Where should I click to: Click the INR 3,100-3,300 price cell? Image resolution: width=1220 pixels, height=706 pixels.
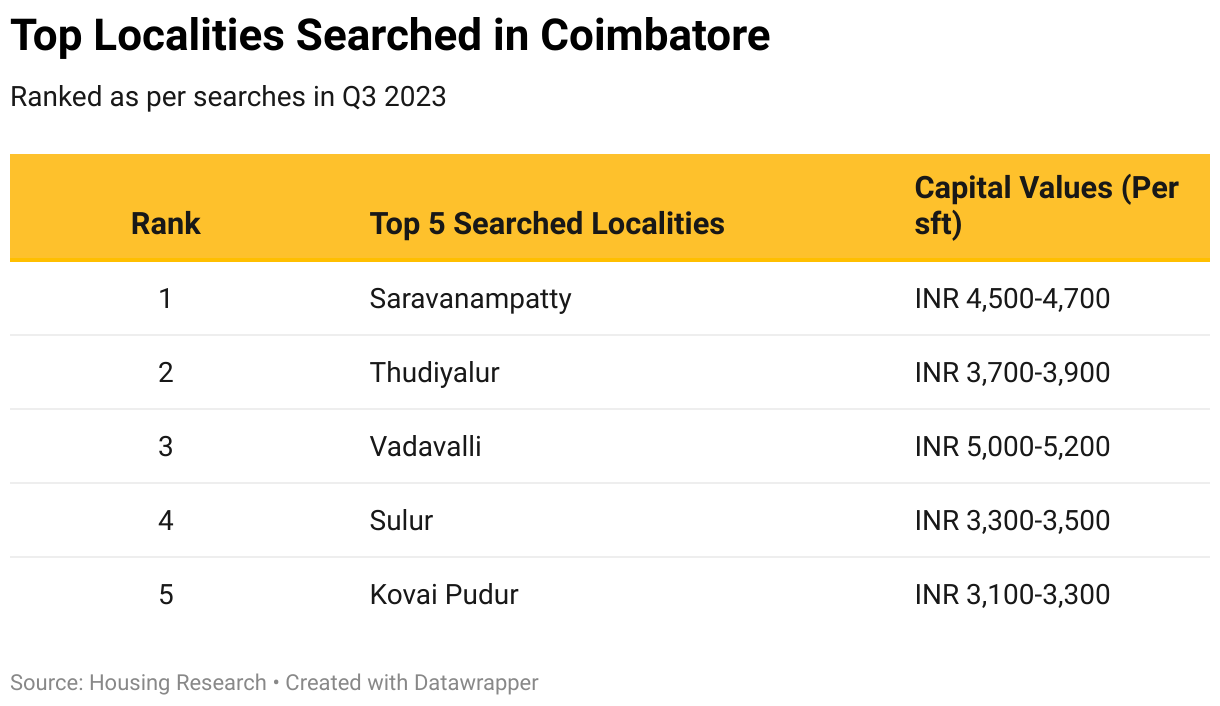click(x=1012, y=594)
